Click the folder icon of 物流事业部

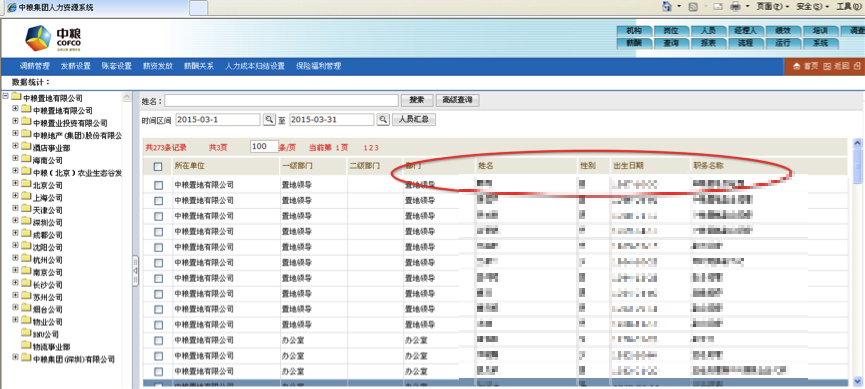26,346
